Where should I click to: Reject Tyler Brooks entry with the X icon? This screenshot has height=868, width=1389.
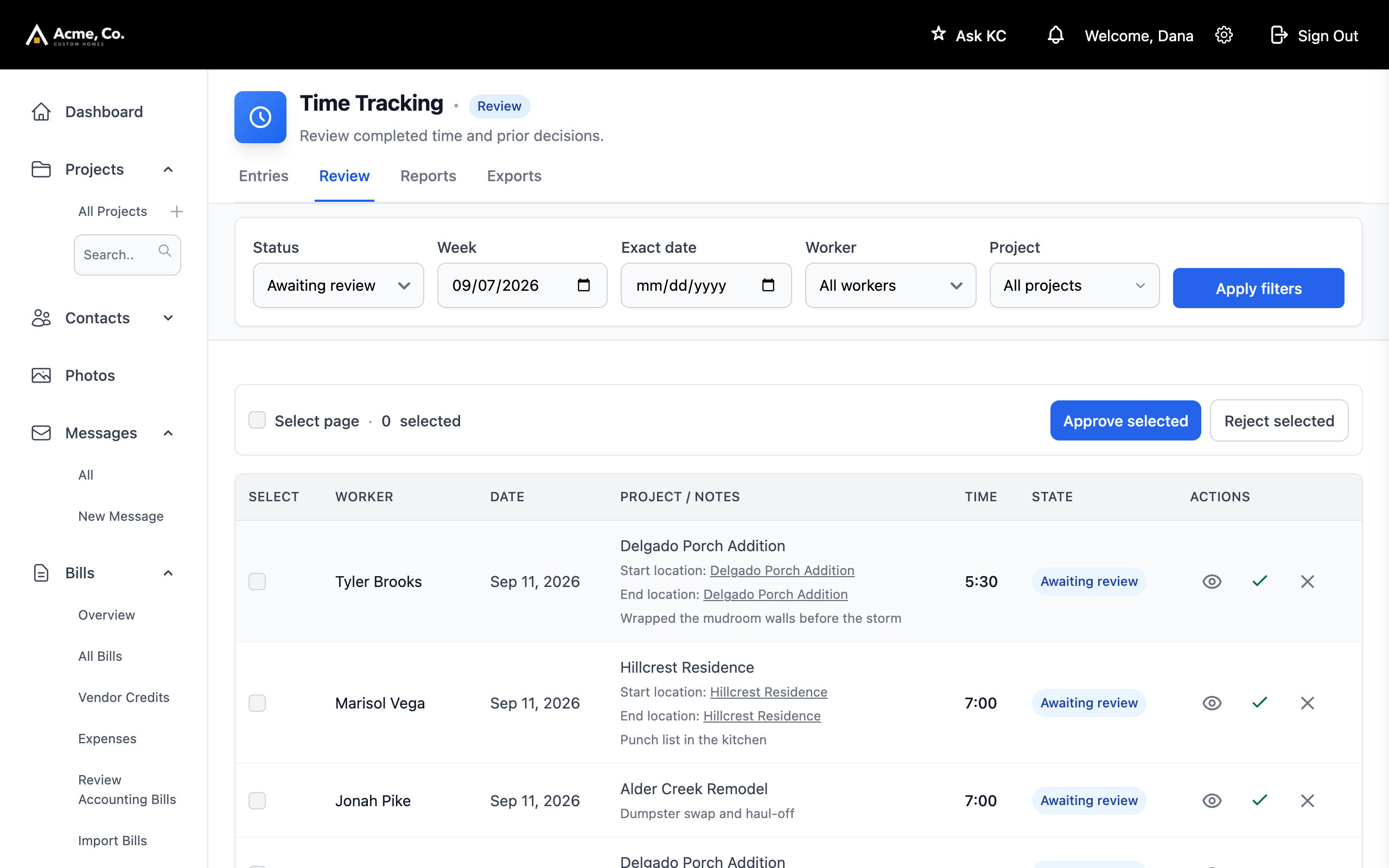tap(1308, 582)
